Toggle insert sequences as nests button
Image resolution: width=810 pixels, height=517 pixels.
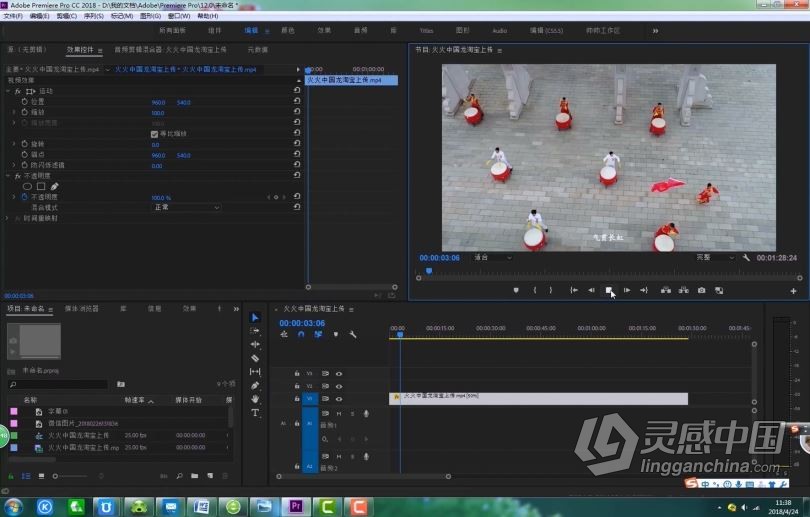pos(284,334)
